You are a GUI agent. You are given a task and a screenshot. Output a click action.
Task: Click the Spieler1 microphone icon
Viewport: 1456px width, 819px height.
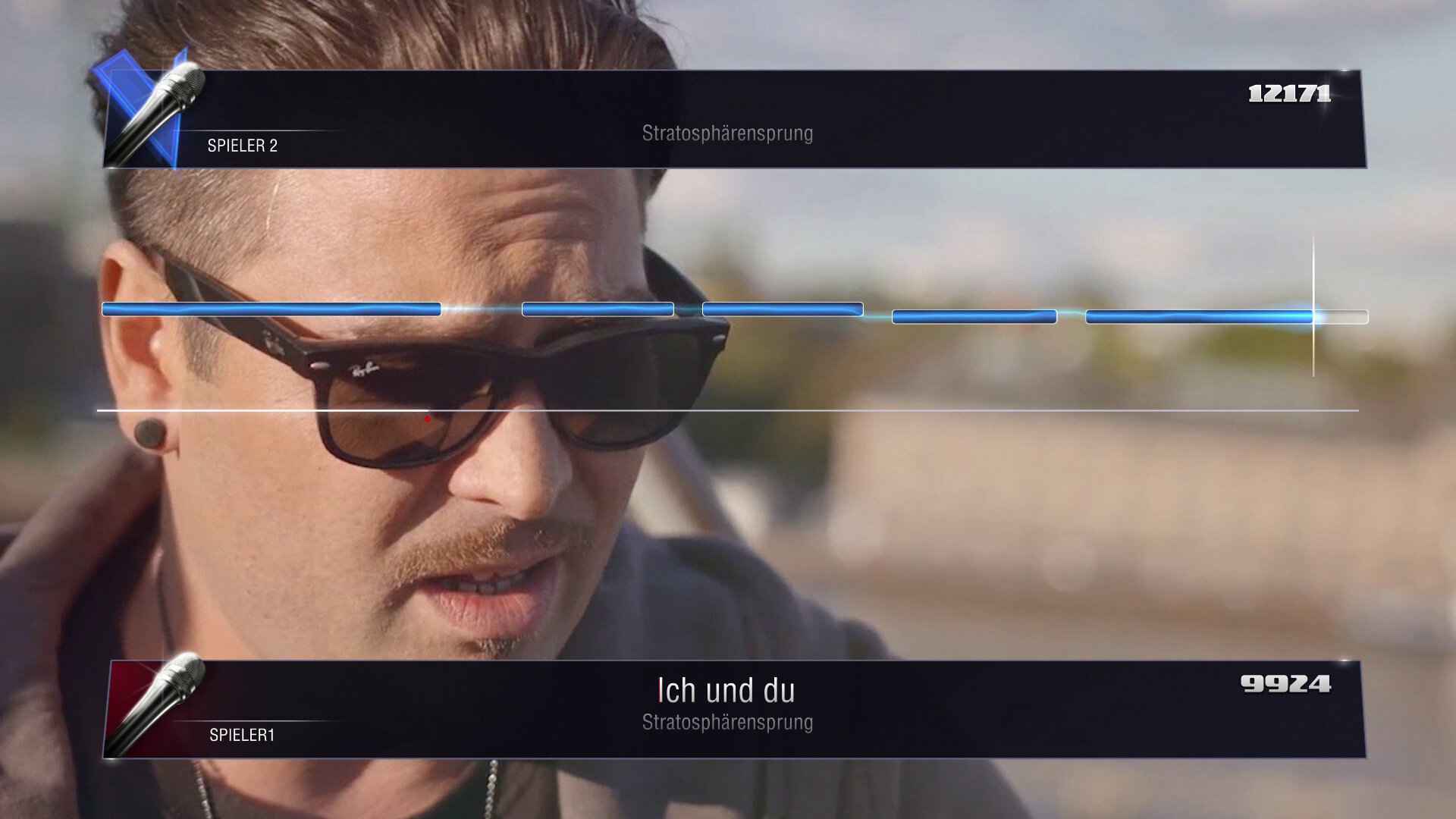click(155, 705)
